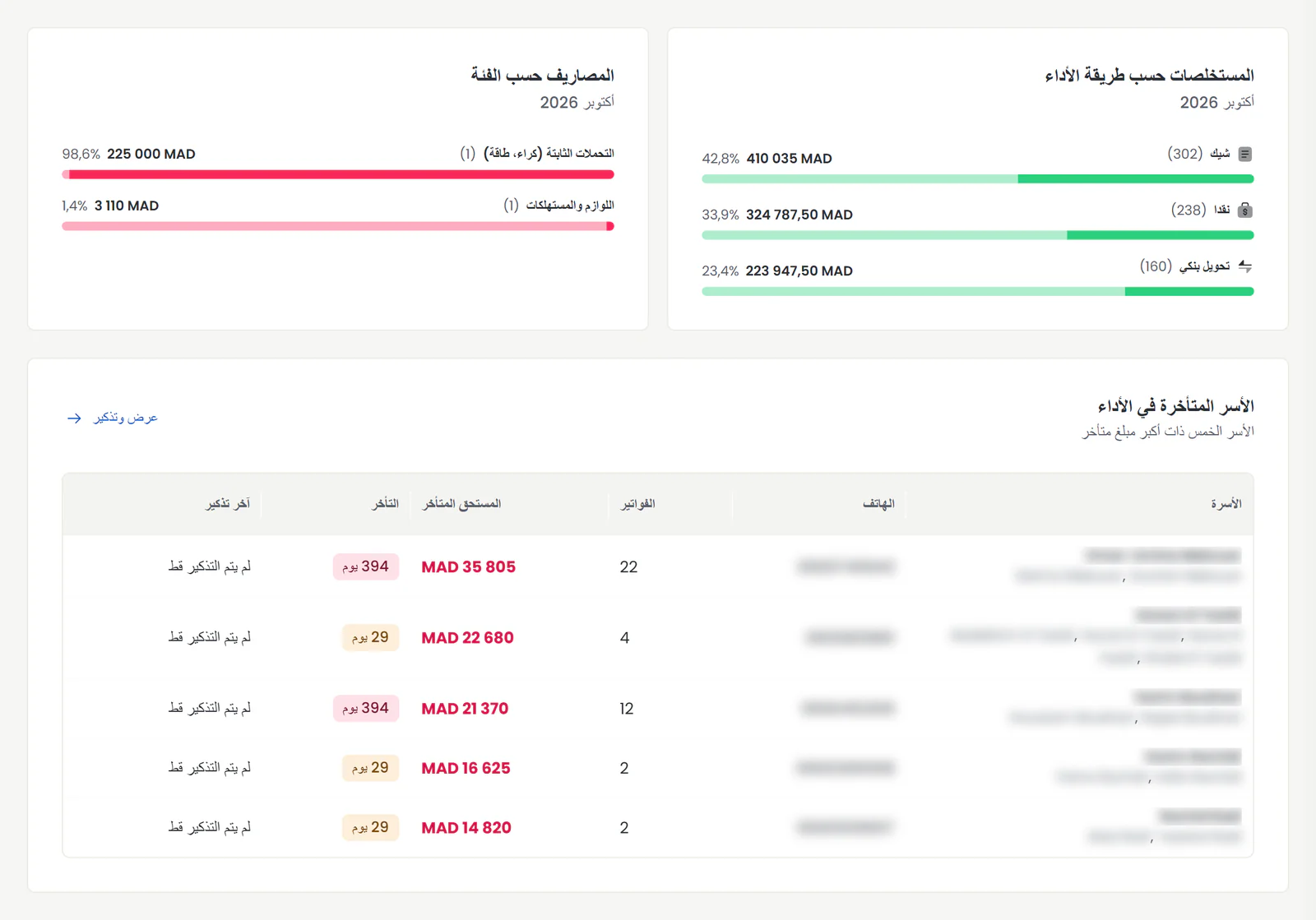The width and height of the screenshot is (1316, 920).
Task: Click the التحملات الثابتة (كراء، طاقة) label
Action: (549, 154)
